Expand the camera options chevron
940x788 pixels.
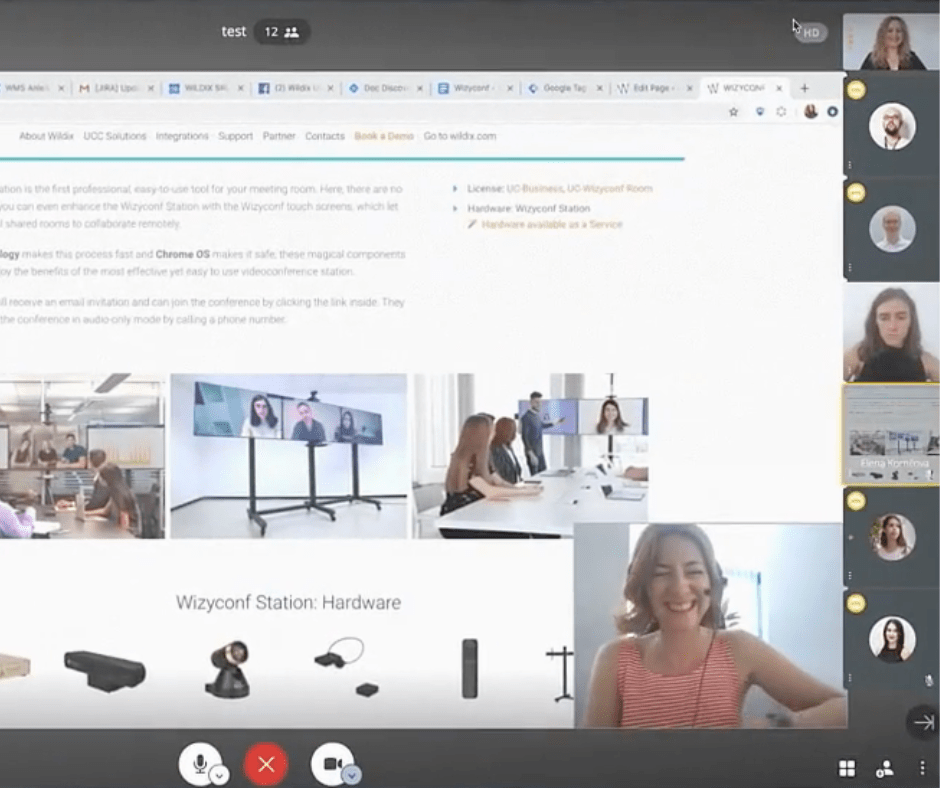352,775
